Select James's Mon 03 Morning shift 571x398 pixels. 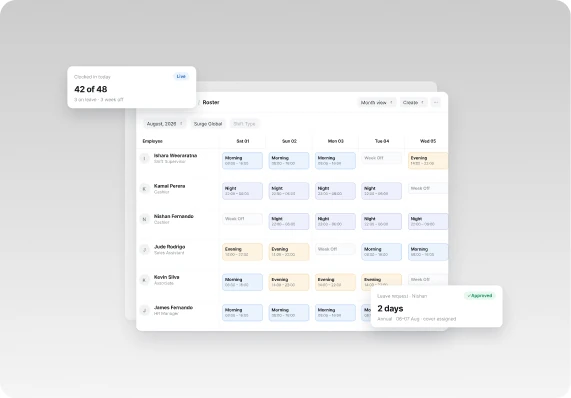[x=335, y=313]
